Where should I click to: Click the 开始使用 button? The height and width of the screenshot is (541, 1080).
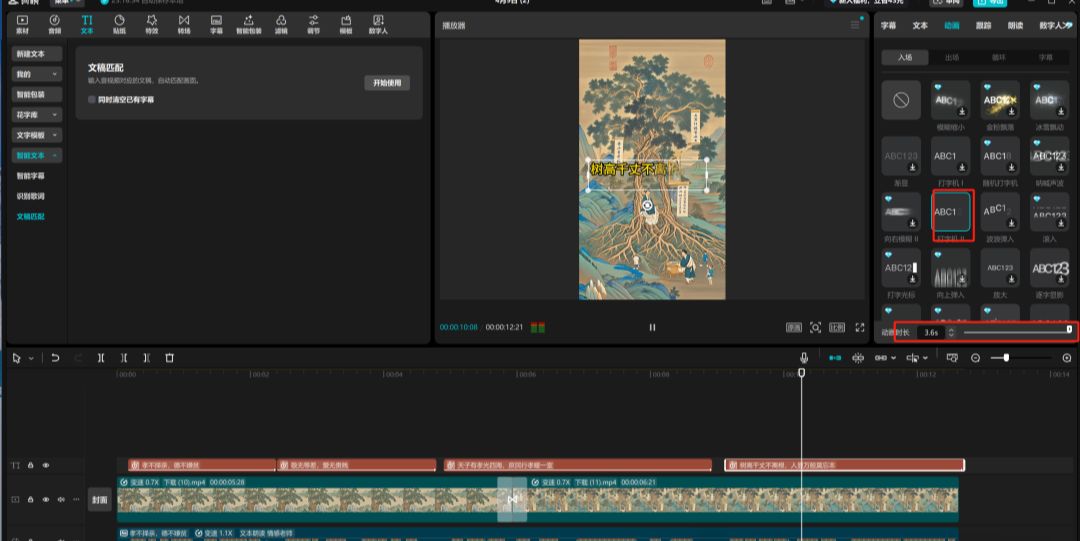coord(387,83)
